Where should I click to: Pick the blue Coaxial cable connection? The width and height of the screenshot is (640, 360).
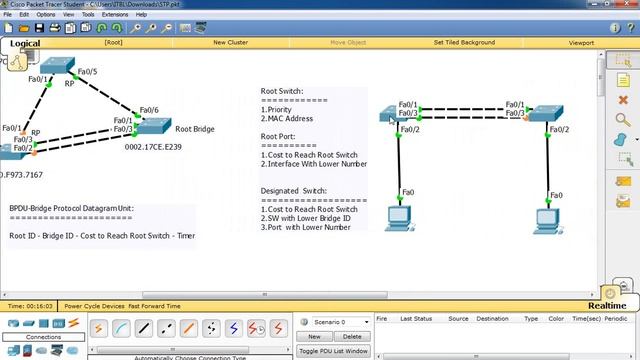tap(233, 329)
